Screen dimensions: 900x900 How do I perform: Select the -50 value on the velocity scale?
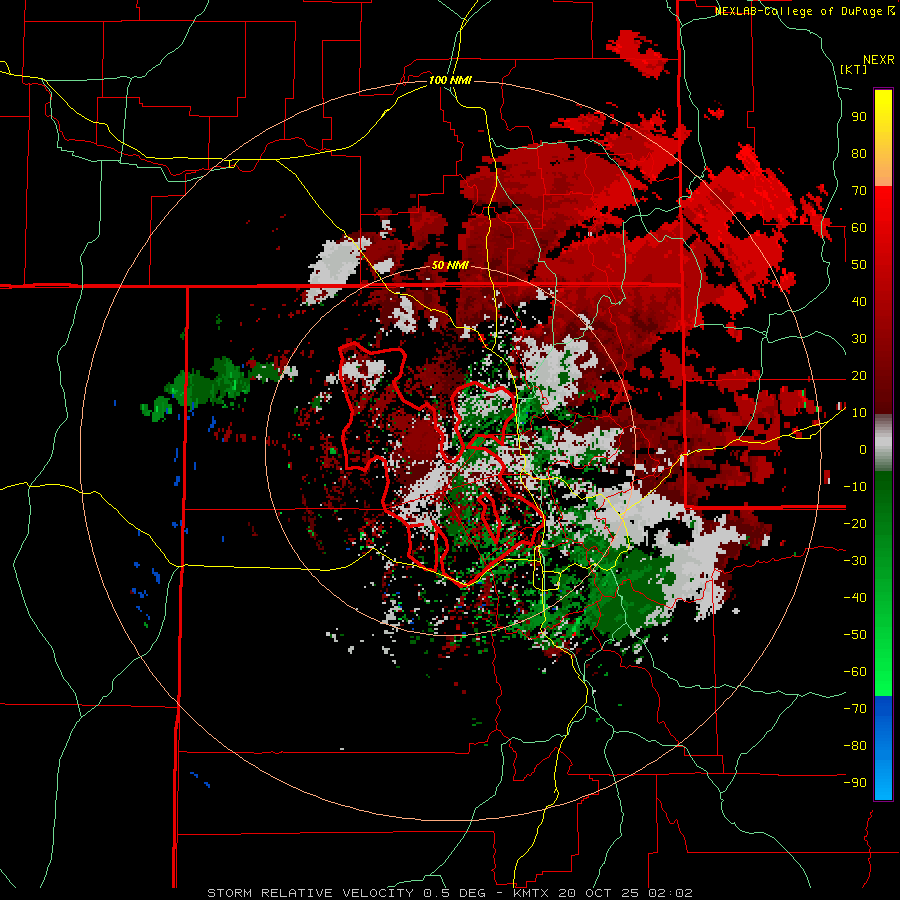(855, 635)
